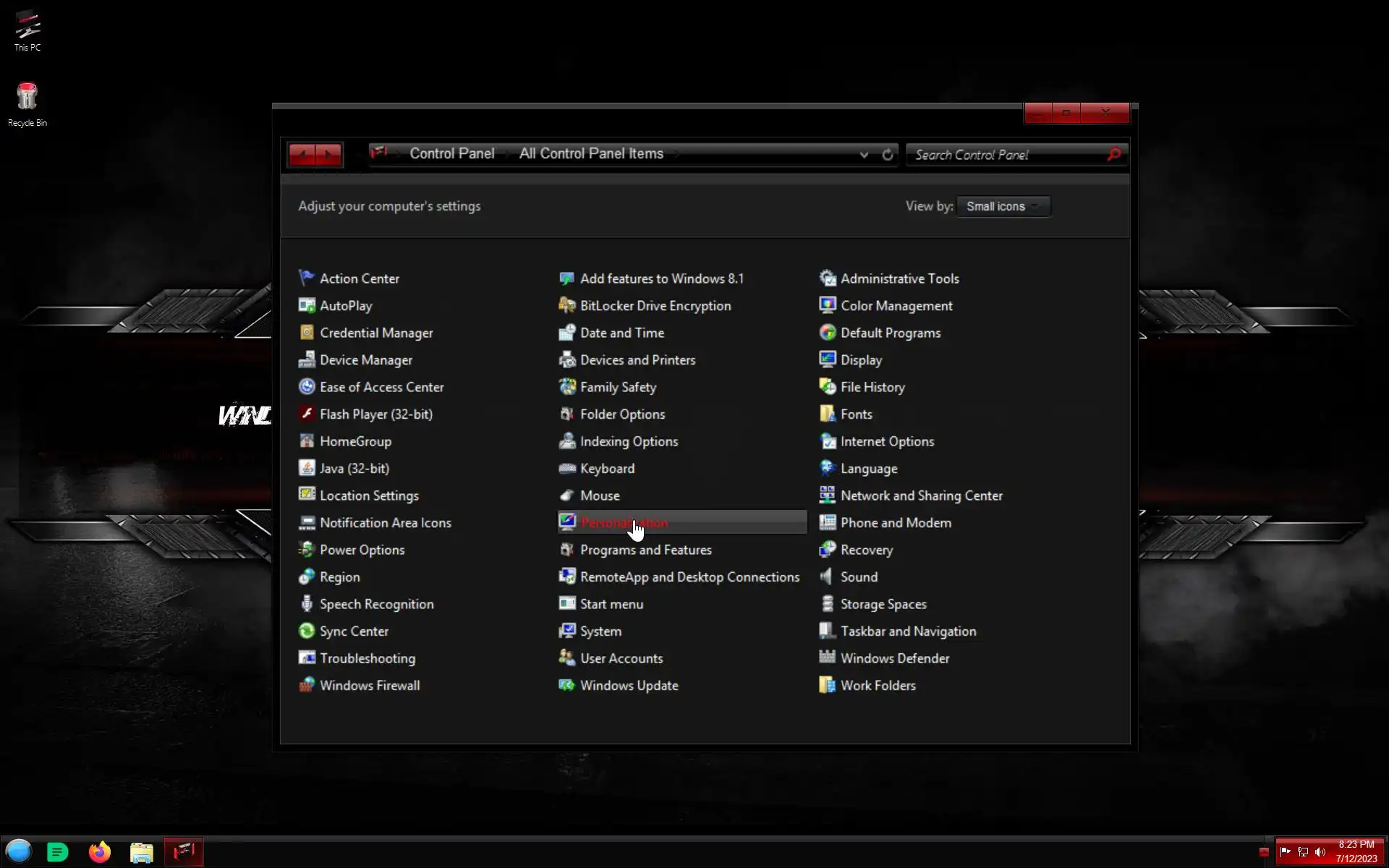
Task: Expand the View by Small icons dropdown
Action: (x=1003, y=206)
